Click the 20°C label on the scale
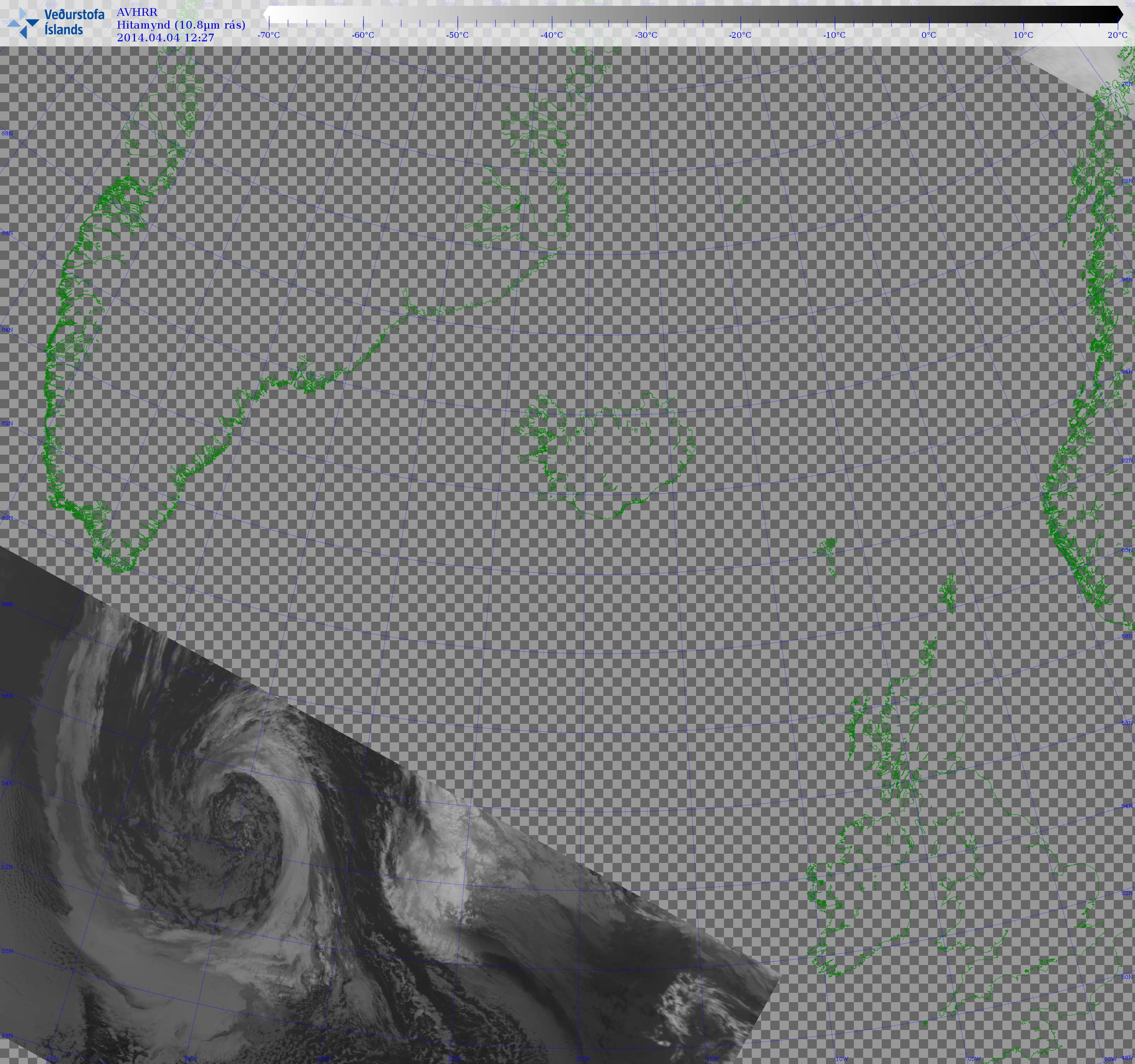 pos(1117,36)
